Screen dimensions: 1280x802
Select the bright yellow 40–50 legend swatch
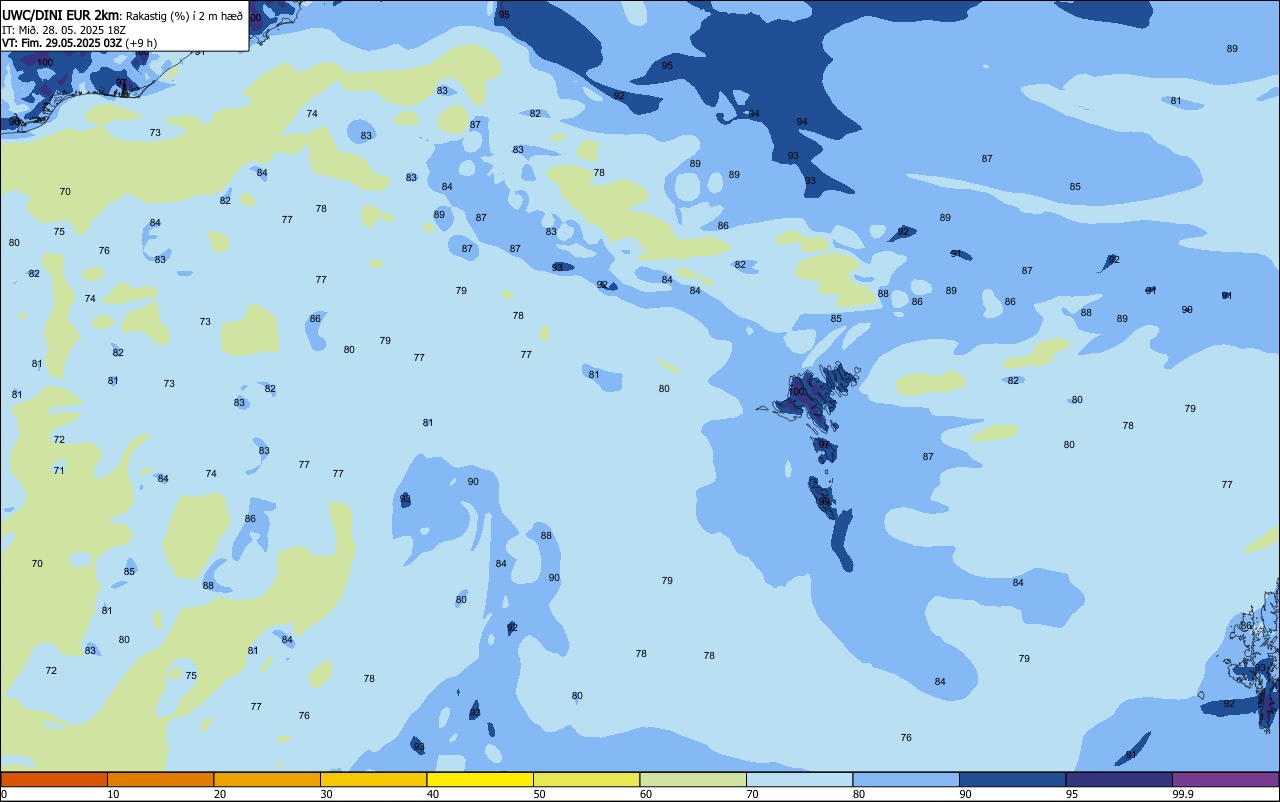tap(480, 779)
